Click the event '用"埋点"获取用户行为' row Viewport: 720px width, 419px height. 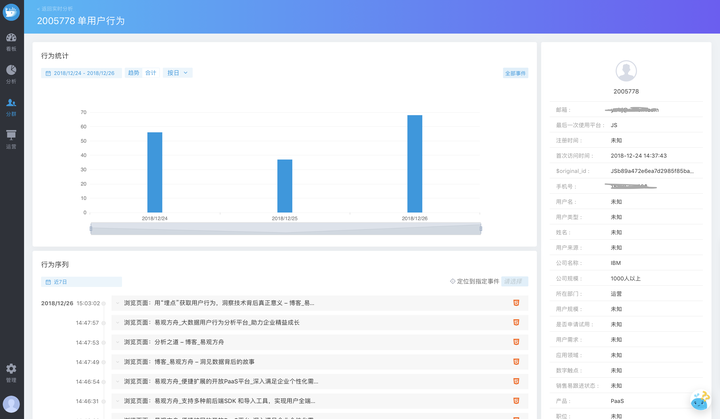coord(320,303)
